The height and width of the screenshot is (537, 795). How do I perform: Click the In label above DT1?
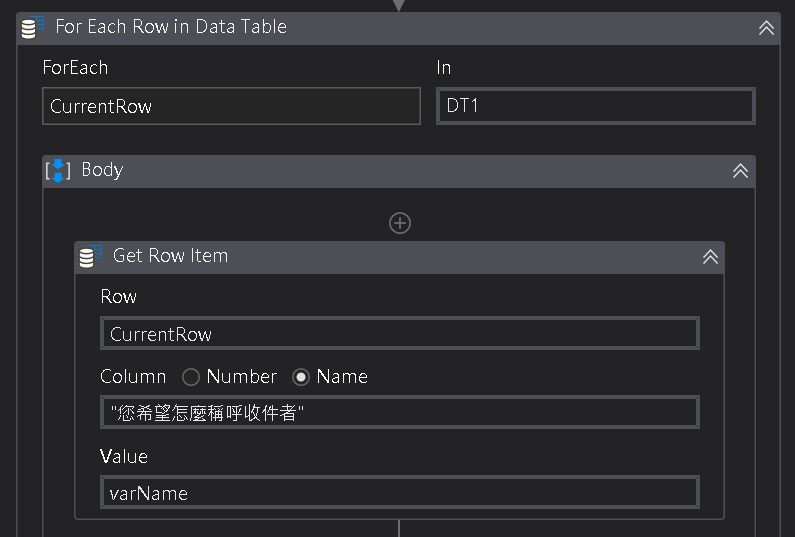[x=444, y=67]
